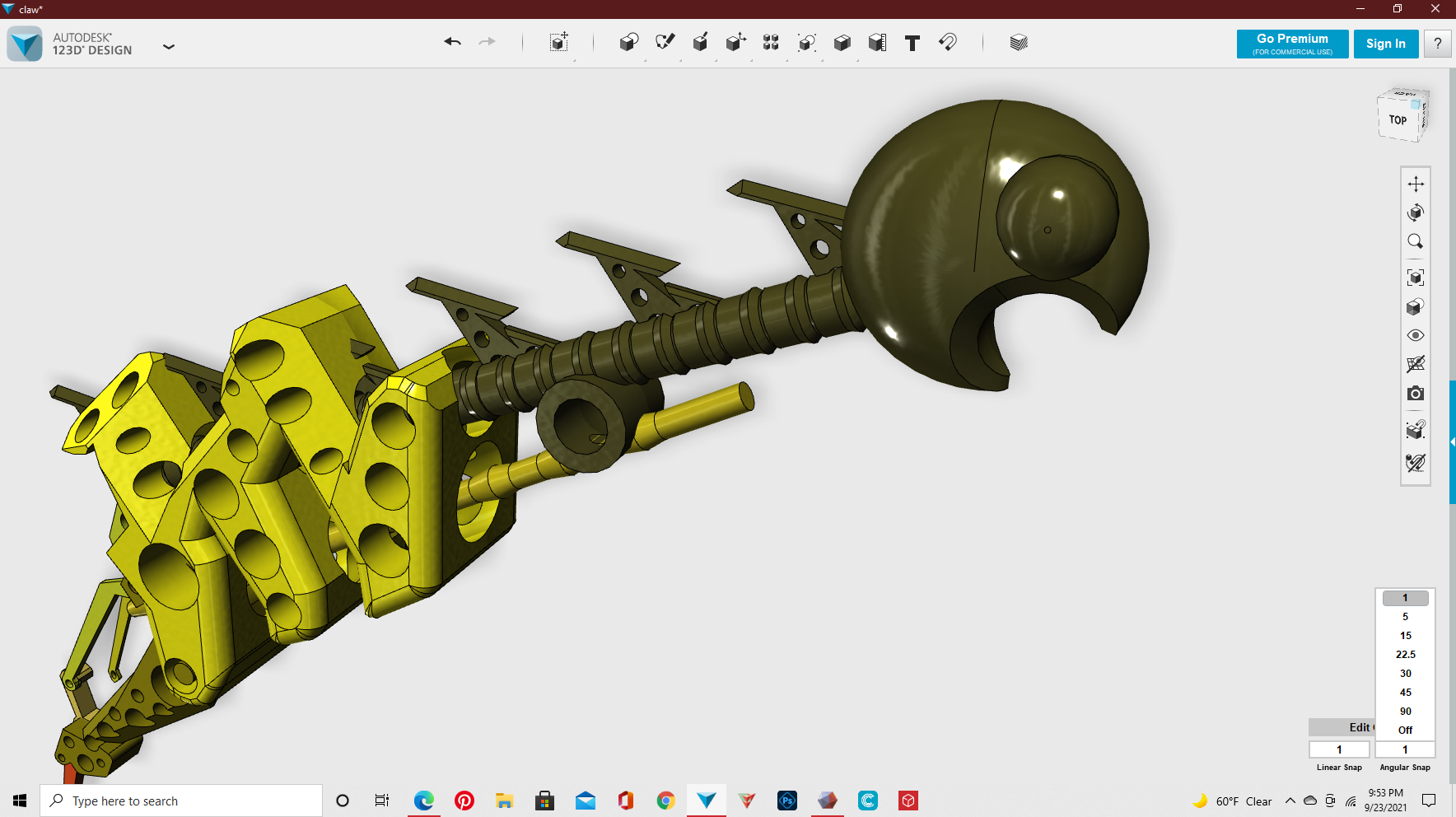This screenshot has width=1456, height=817.
Task: Toggle the eye show/hide visibility icon
Action: pyautogui.click(x=1416, y=335)
